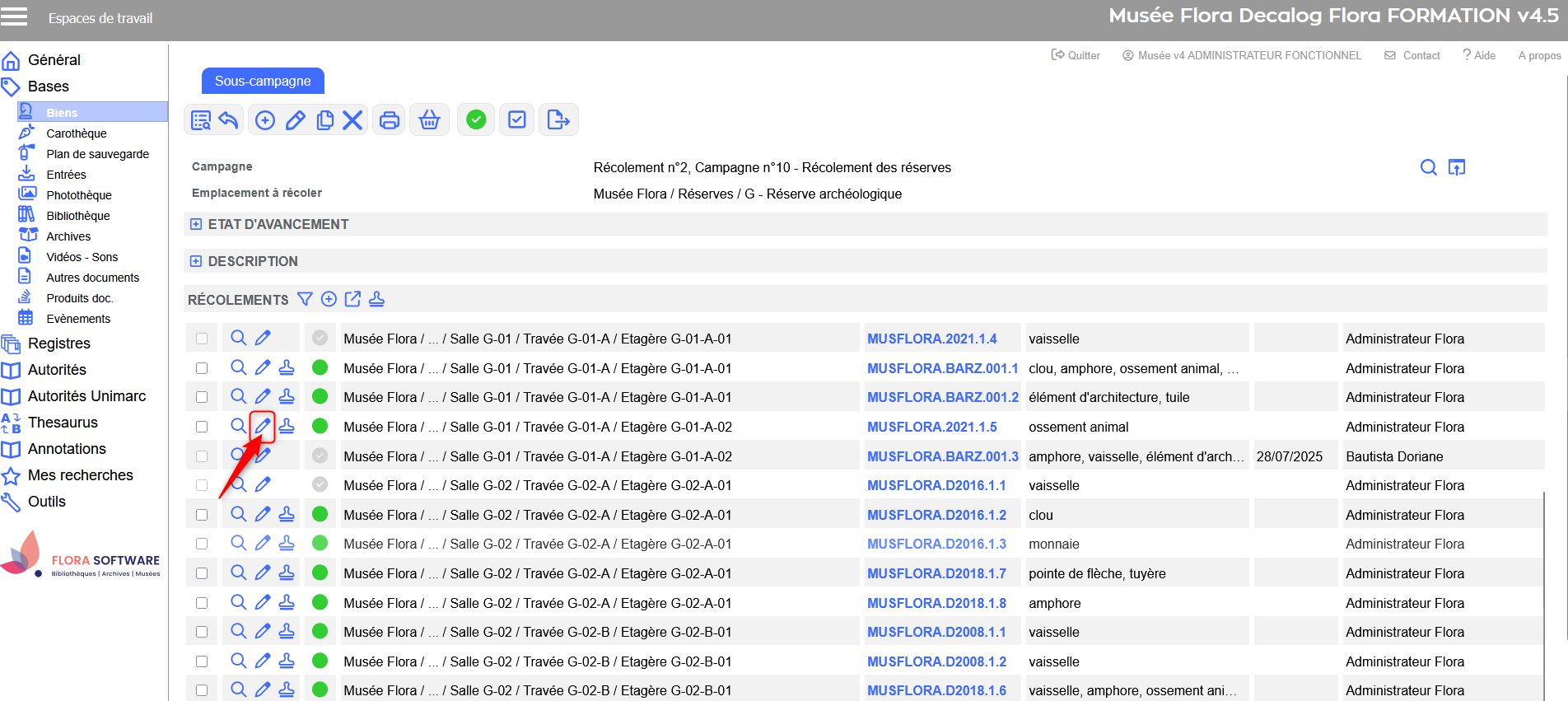Viewport: 1568px width, 701px height.
Task: Expand the DESCRIPTION section
Action: (x=196, y=261)
